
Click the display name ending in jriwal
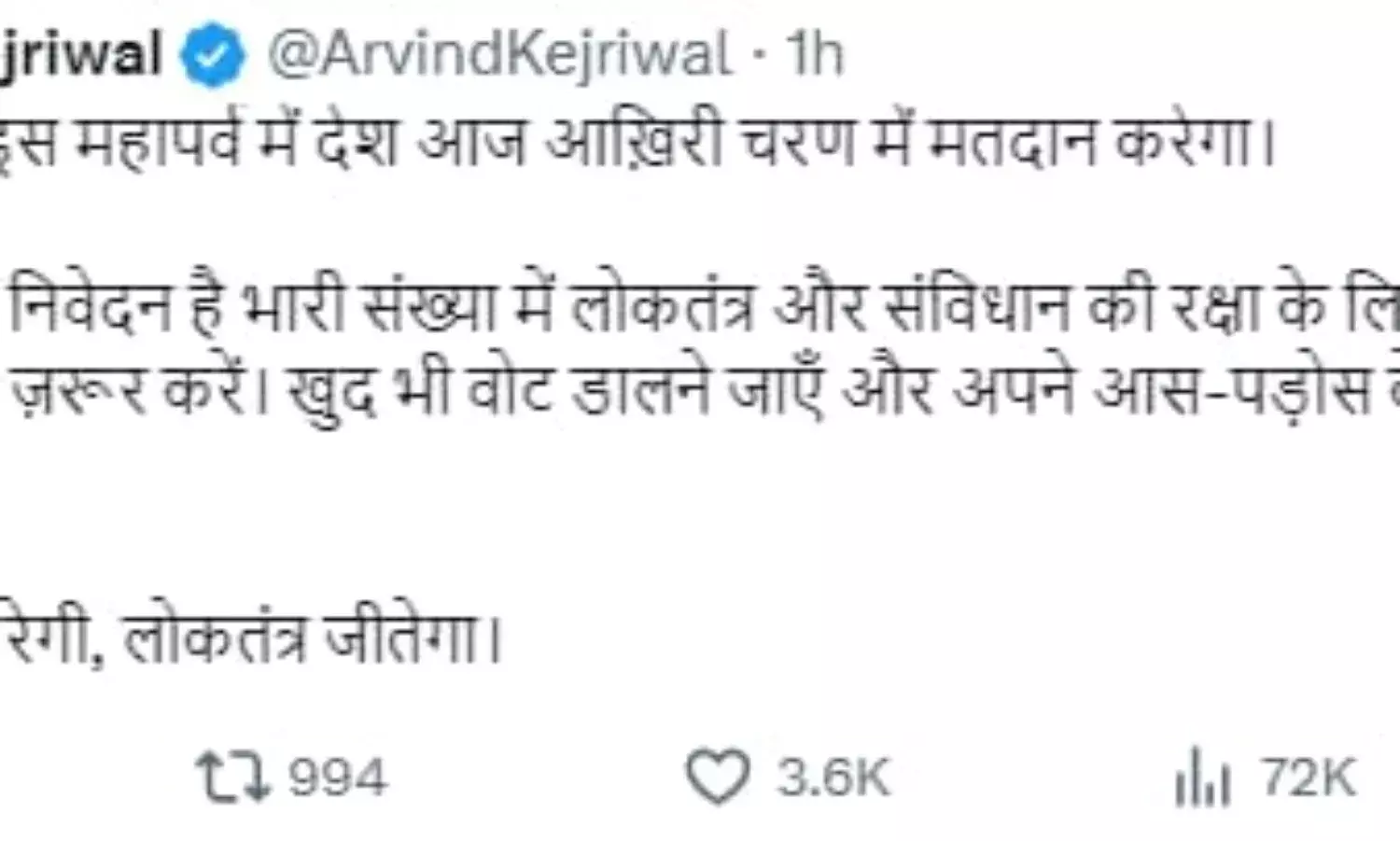[x=81, y=56]
